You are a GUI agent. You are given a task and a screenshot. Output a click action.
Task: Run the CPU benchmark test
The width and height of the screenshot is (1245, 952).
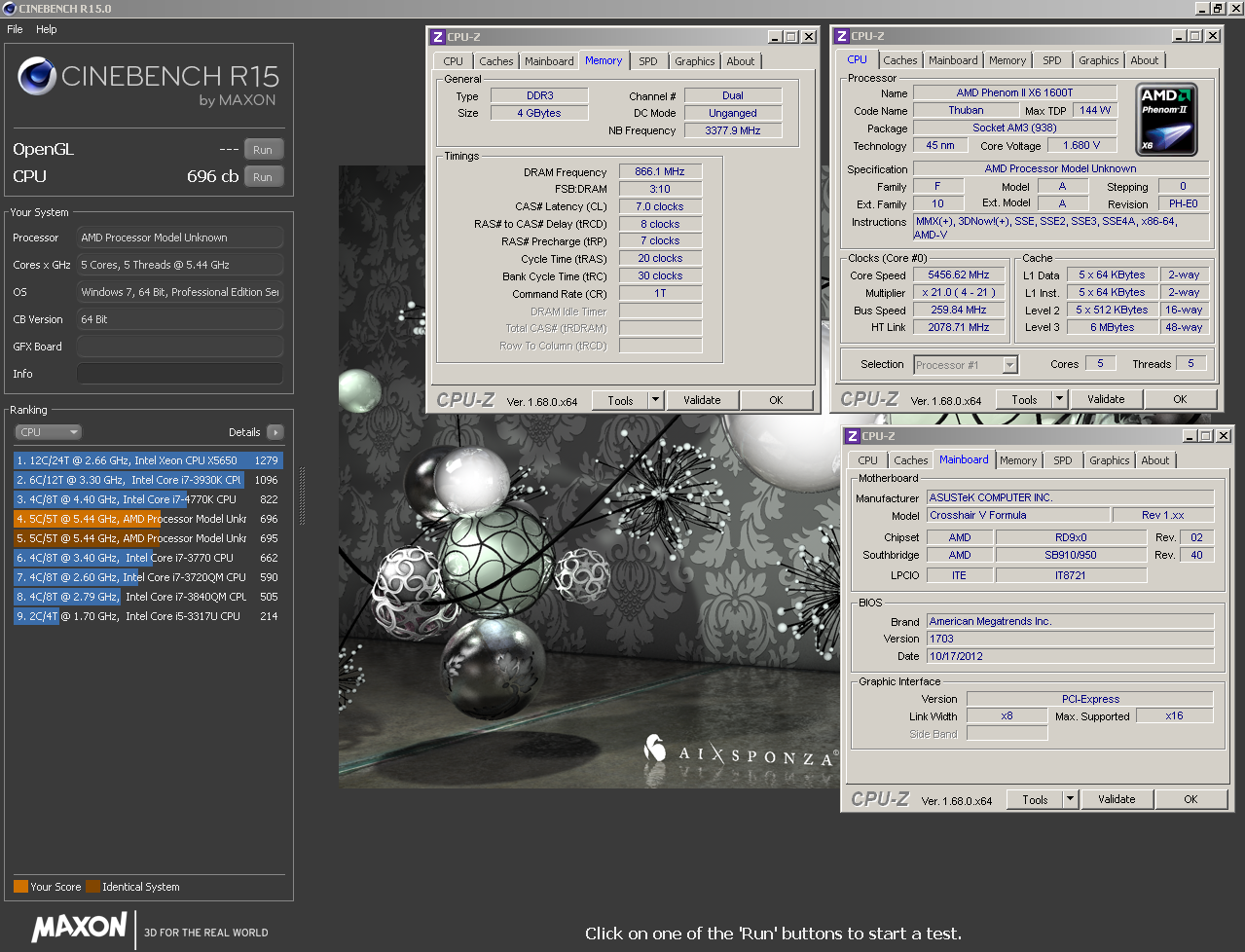263,177
